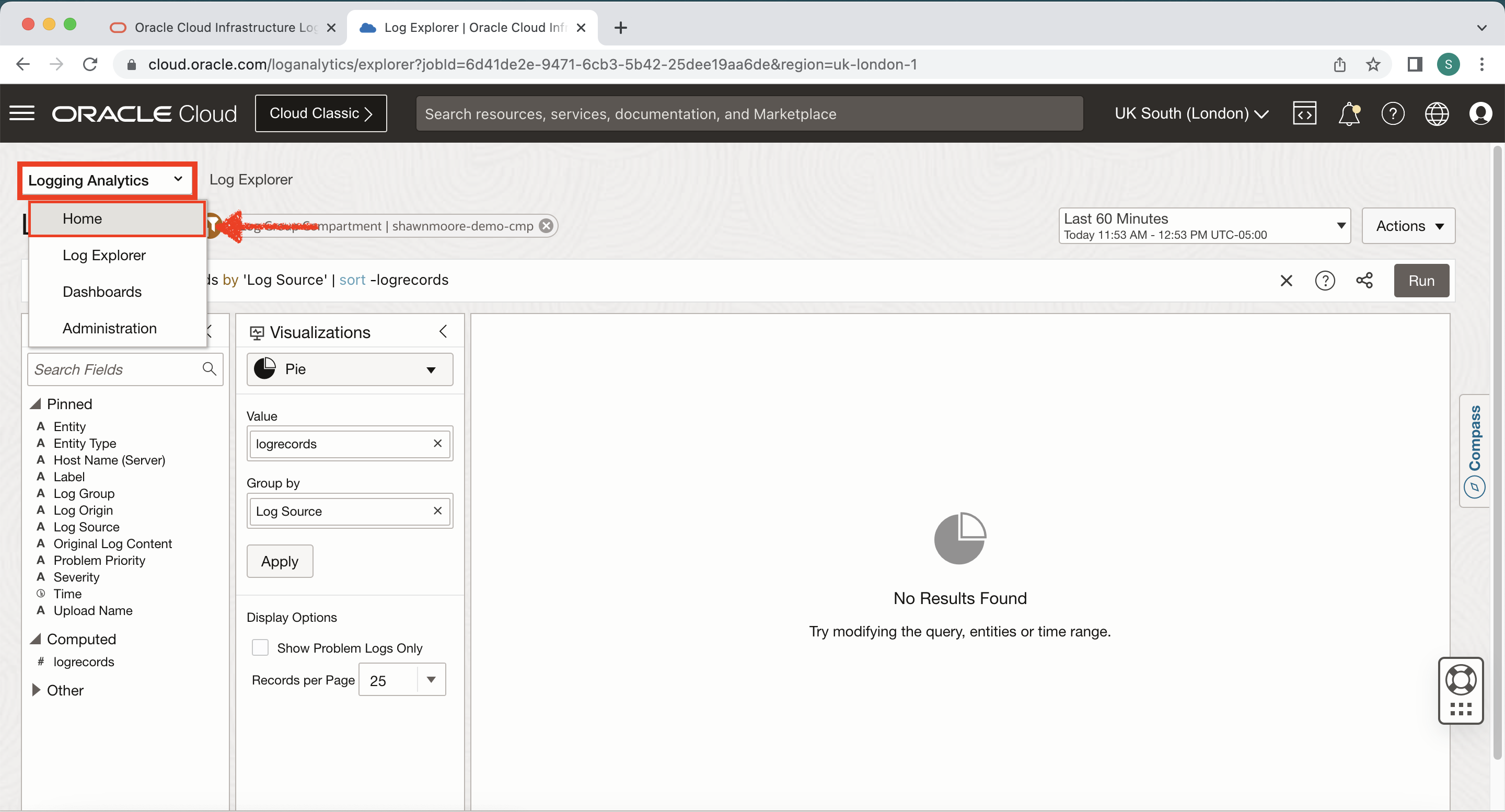
Task: Enable Show Problem Logs Only checkbox
Action: coord(260,647)
